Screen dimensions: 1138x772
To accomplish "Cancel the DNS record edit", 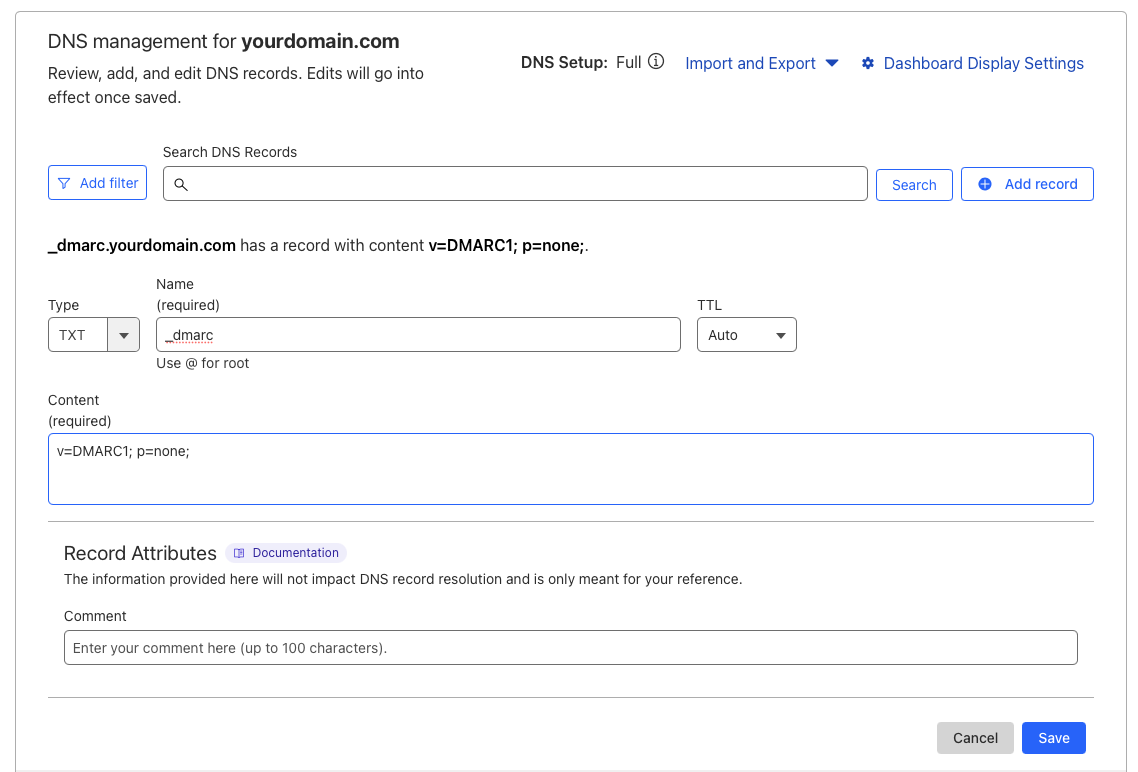I will click(975, 738).
